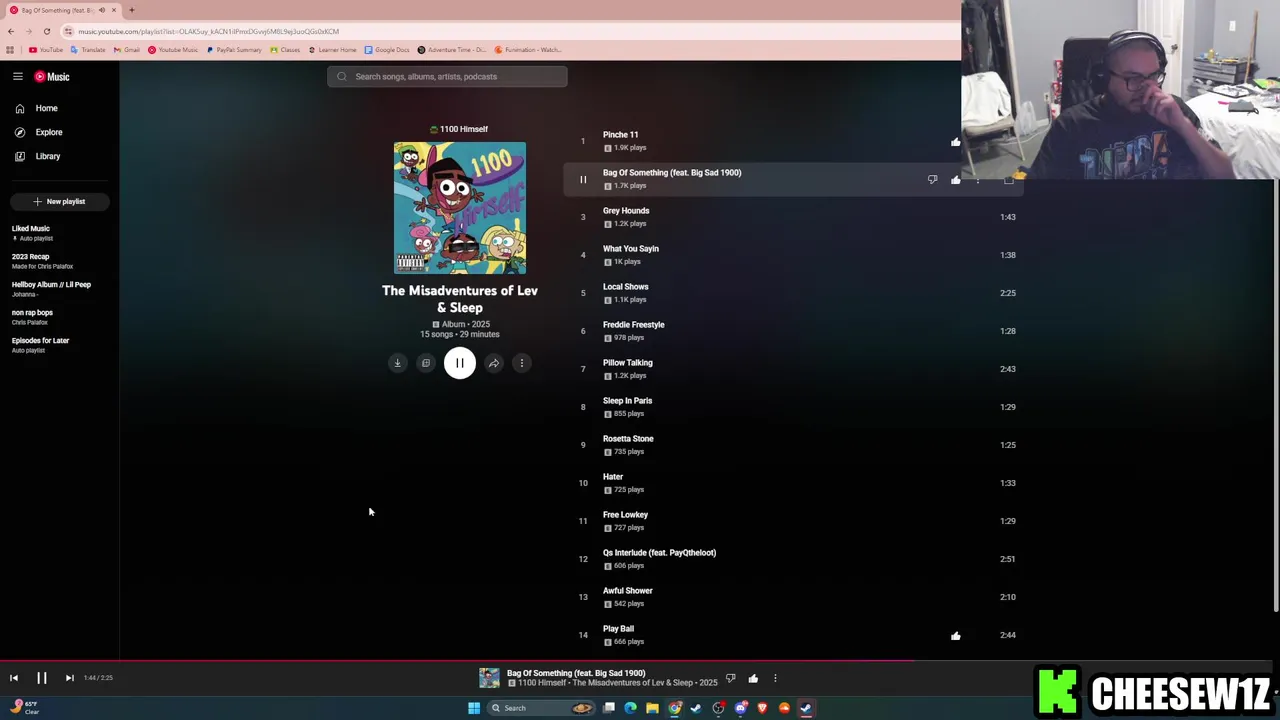Toggle like on Play Ball
1280x720 pixels.
pyautogui.click(x=956, y=636)
